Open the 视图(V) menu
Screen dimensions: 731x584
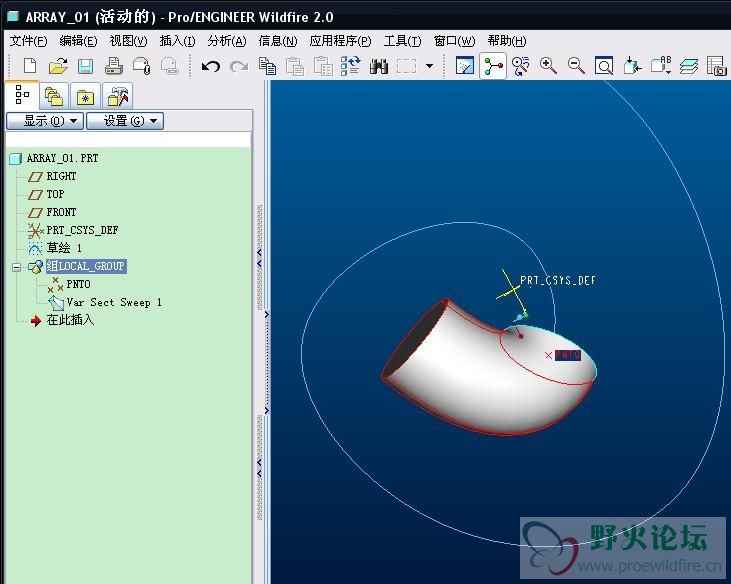[128, 41]
